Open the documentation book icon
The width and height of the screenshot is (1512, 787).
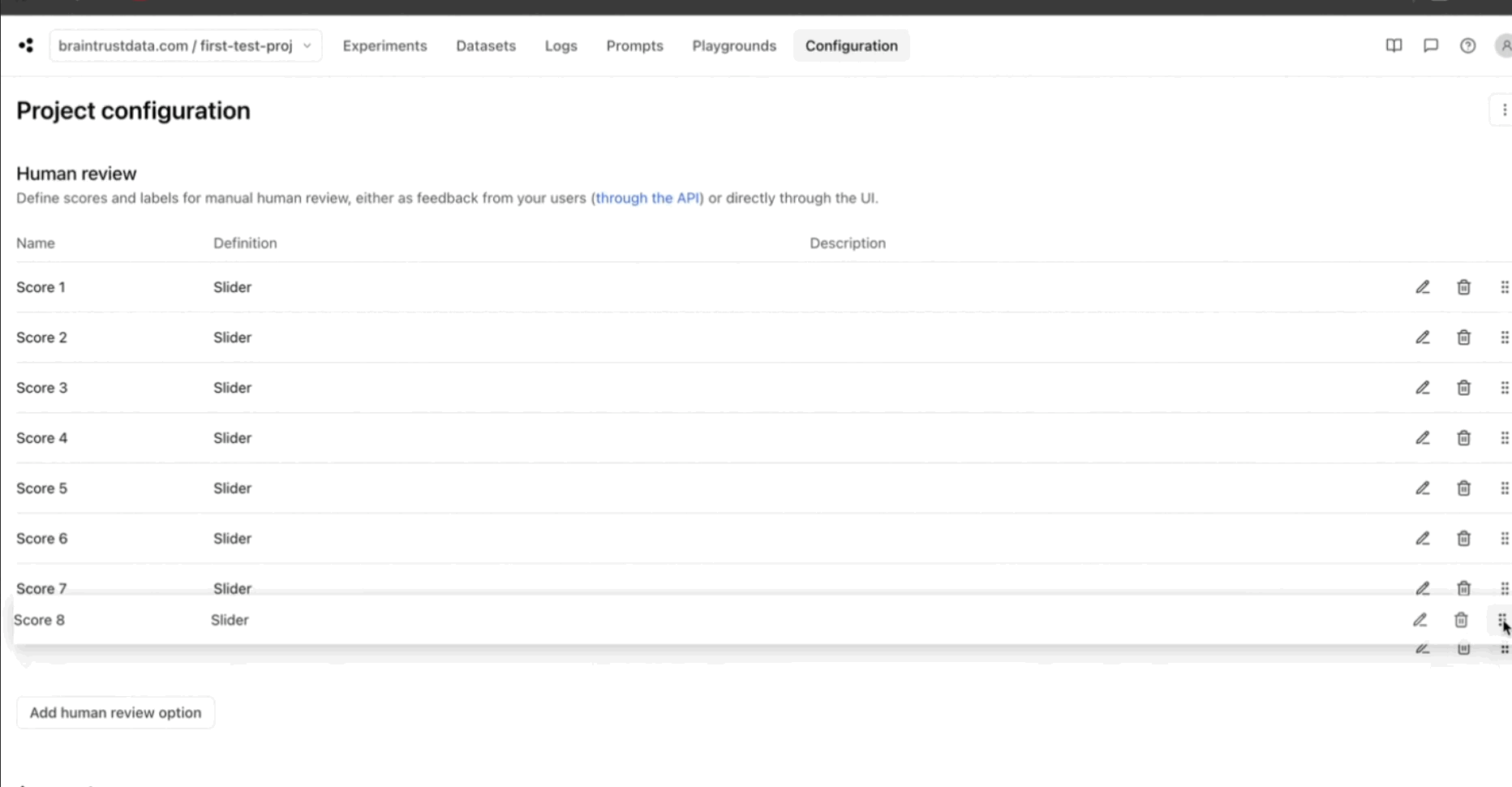tap(1394, 45)
